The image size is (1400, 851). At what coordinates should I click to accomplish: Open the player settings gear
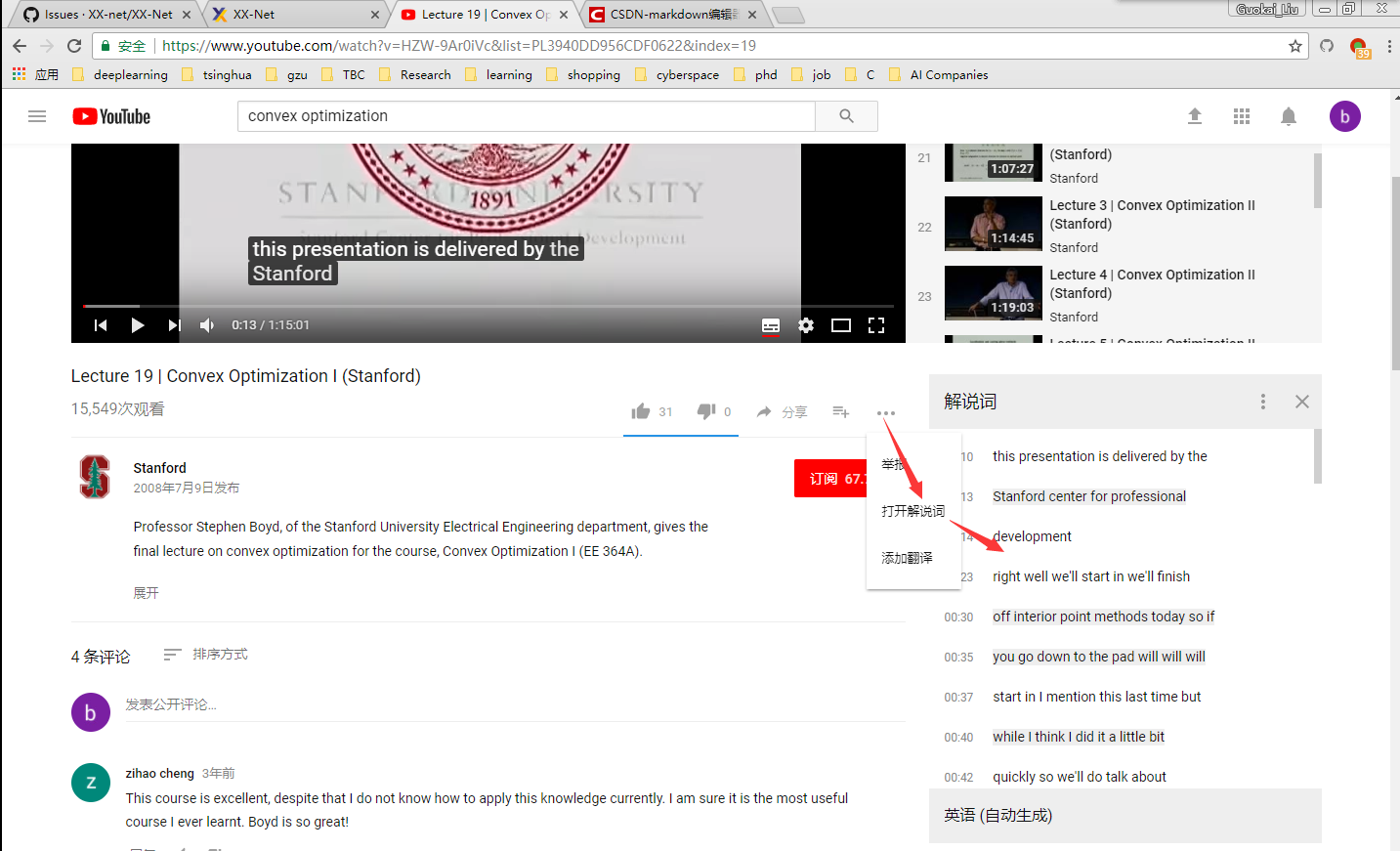tap(806, 325)
